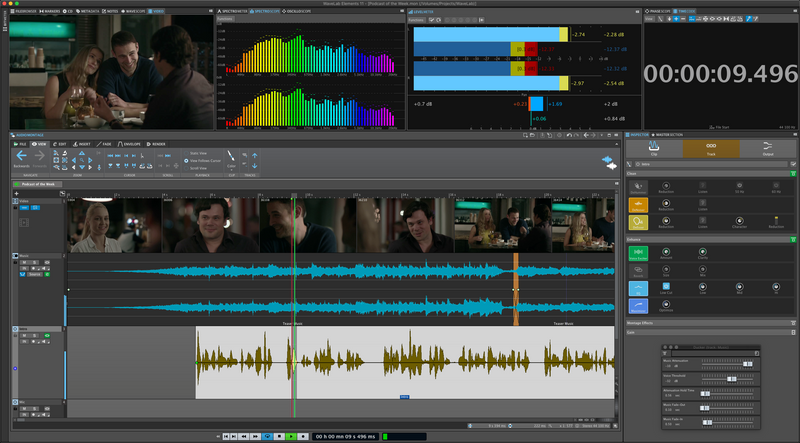Click the Forwards navigate arrow
The height and width of the screenshot is (443, 800).
[x=40, y=156]
